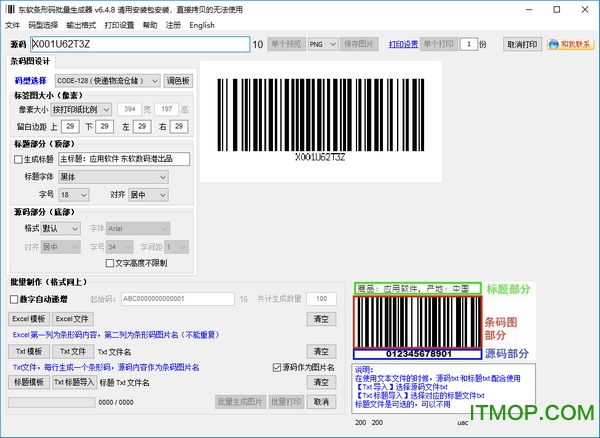Toggle the 源码作为图片名 checkbox
This screenshot has height=438, width=600.
coord(277,368)
